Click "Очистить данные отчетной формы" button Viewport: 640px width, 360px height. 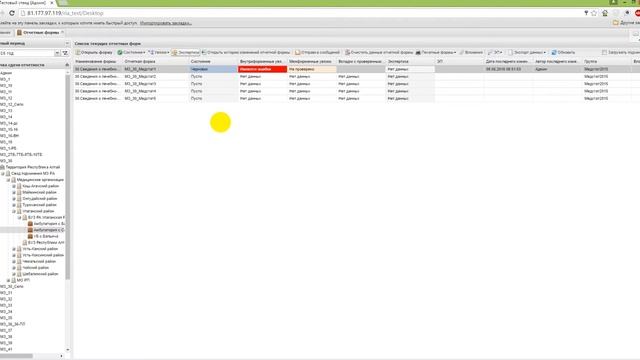(x=379, y=52)
